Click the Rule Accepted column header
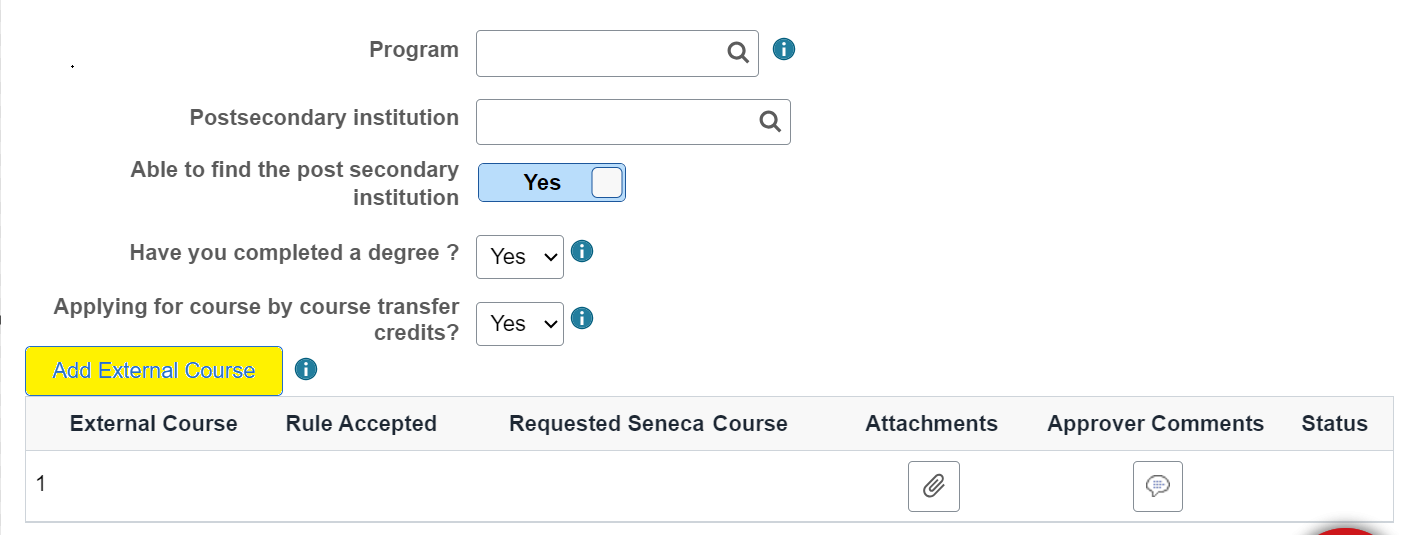Viewport: 1410px width, 535px height. point(361,424)
